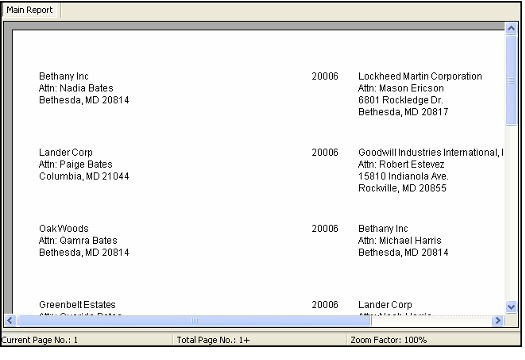Click the vertical scrollbar thumb
This screenshot has width=525, height=360.
[511, 80]
